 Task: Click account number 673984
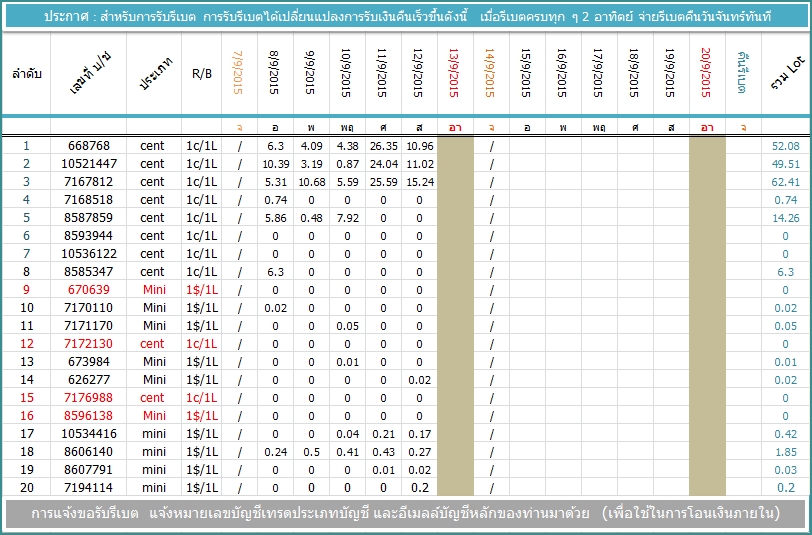[89, 362]
